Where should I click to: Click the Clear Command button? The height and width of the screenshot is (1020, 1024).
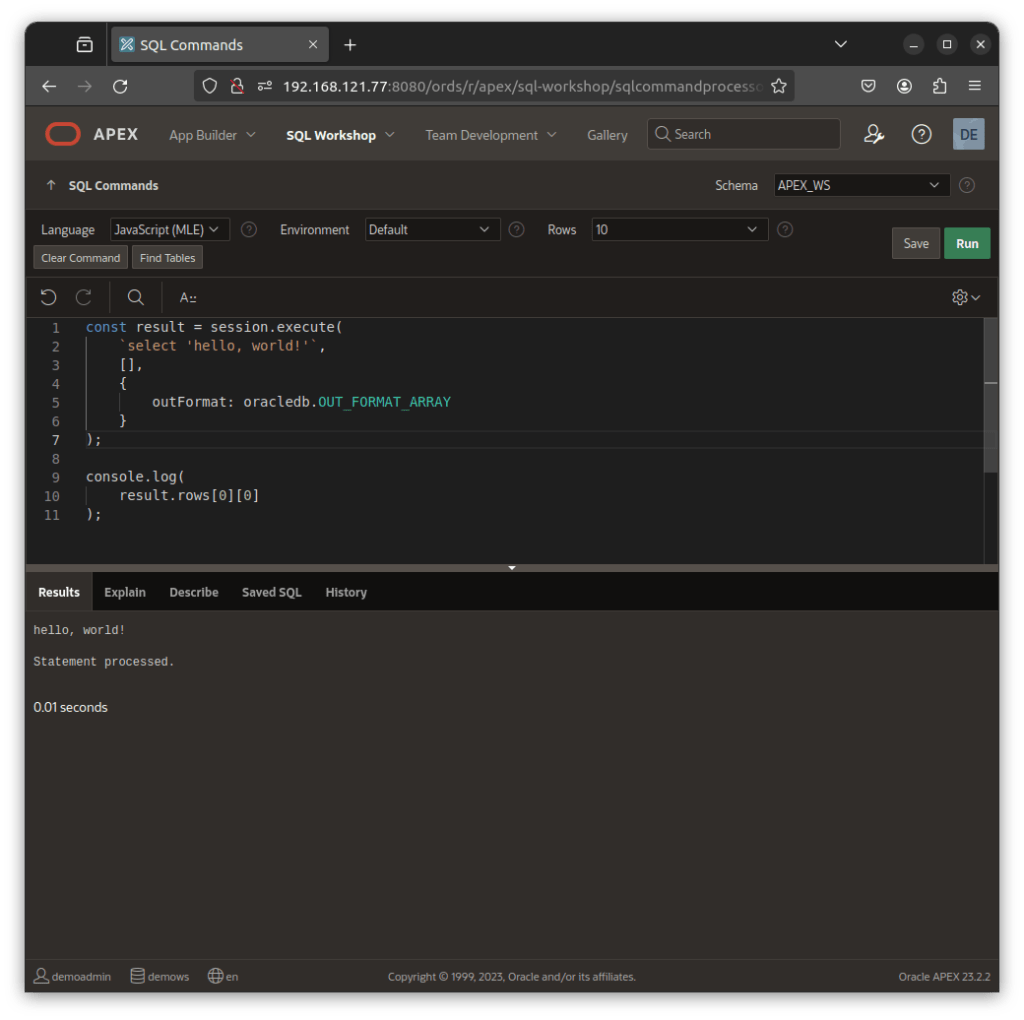pyautogui.click(x=80, y=258)
